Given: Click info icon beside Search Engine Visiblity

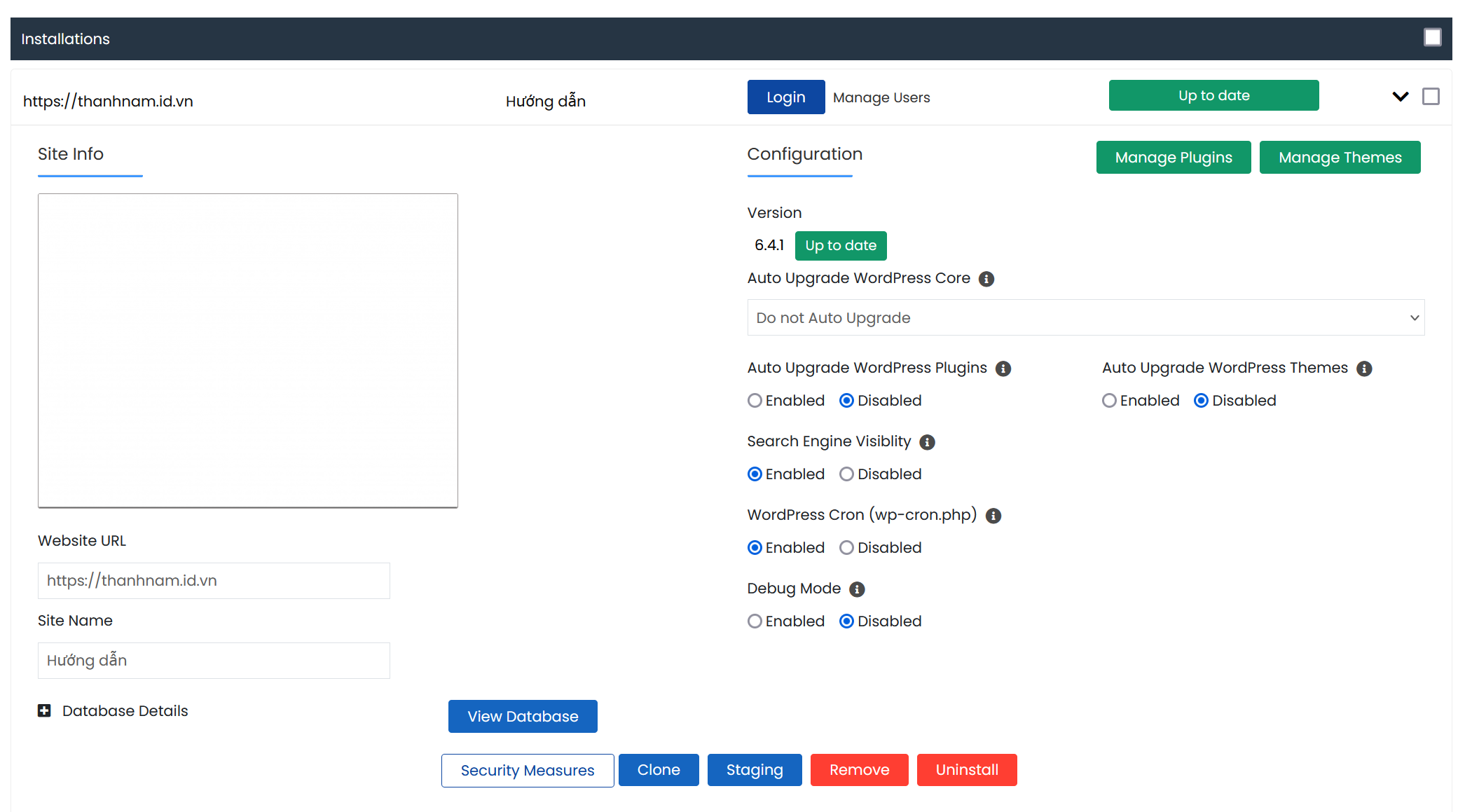Looking at the screenshot, I should 927,442.
